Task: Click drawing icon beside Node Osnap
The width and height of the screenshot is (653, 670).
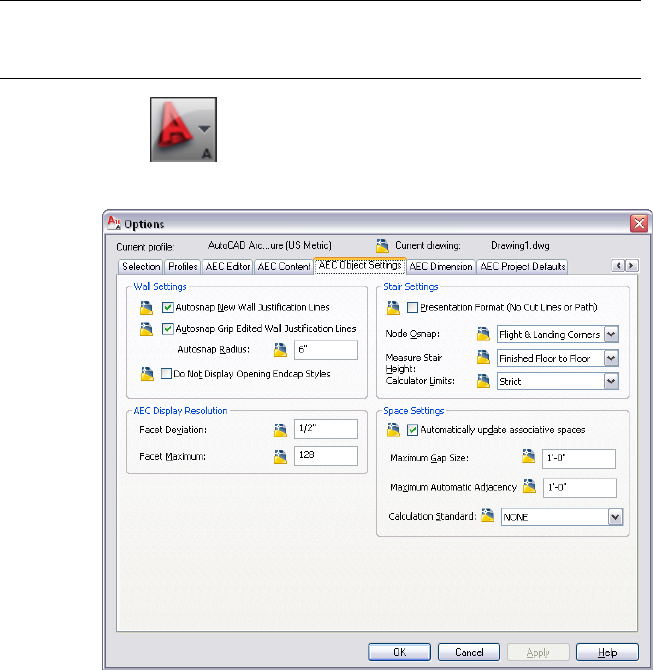Action: coord(483,334)
